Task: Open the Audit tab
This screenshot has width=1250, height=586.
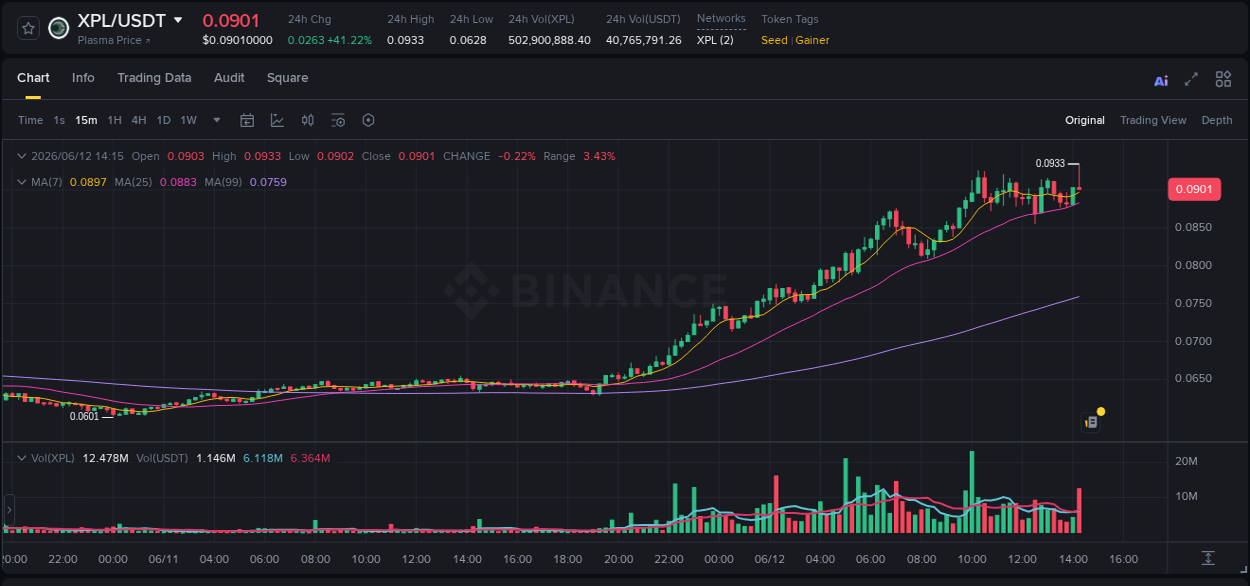Action: (x=229, y=78)
